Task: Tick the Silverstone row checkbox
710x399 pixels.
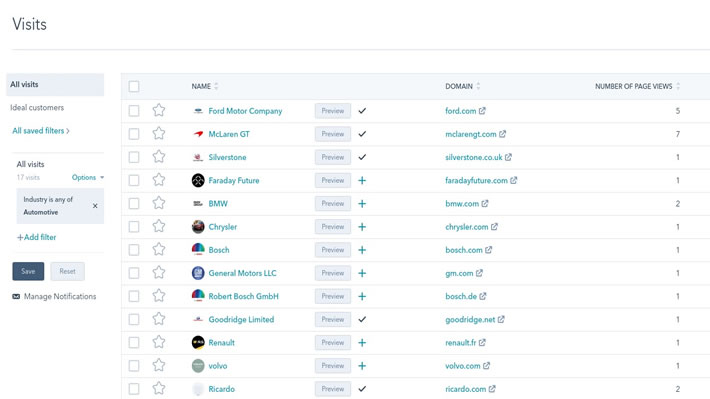Action: click(134, 157)
